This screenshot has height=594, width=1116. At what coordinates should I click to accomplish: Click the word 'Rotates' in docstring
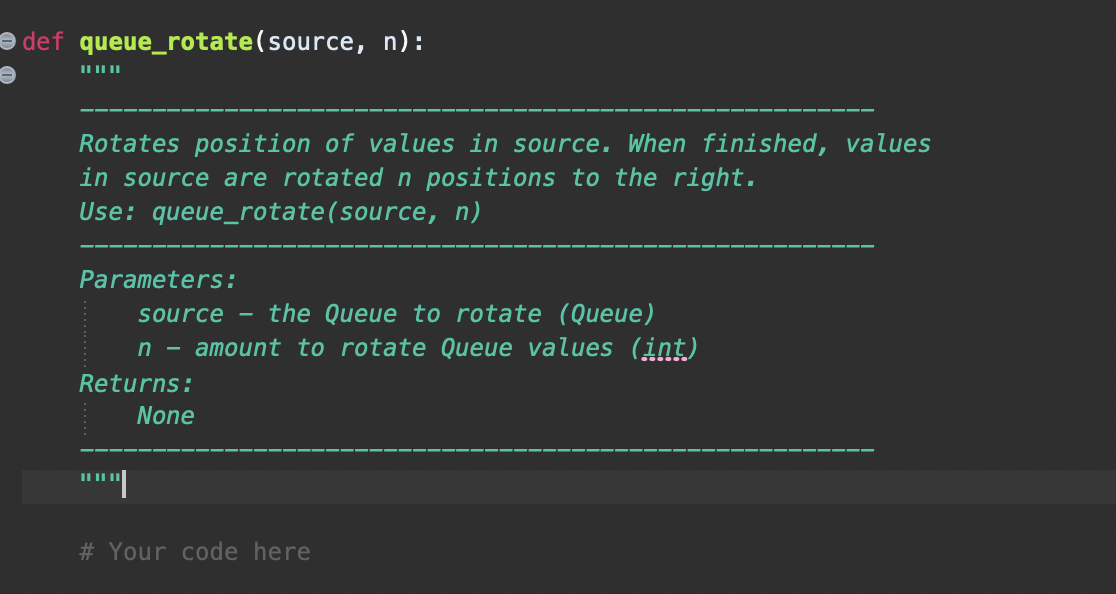tap(130, 144)
